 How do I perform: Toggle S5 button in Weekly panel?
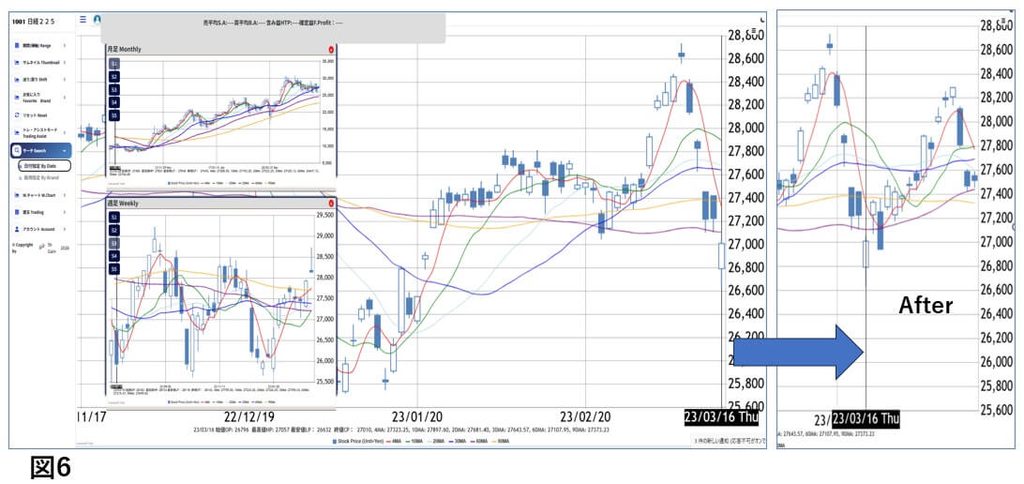(x=114, y=269)
